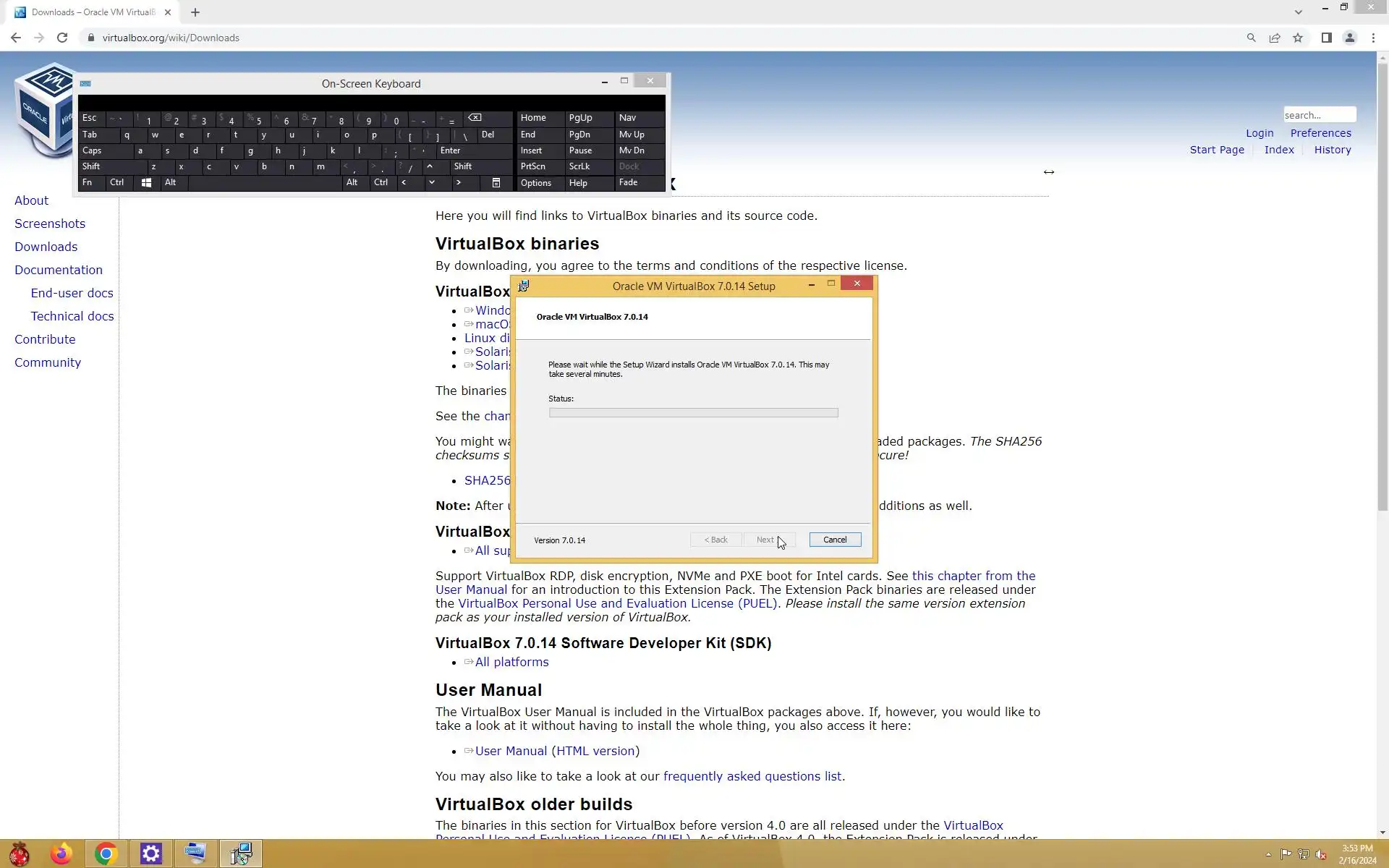Click the Chrome bookmark star icon
The image size is (1389, 868).
pyautogui.click(x=1298, y=38)
